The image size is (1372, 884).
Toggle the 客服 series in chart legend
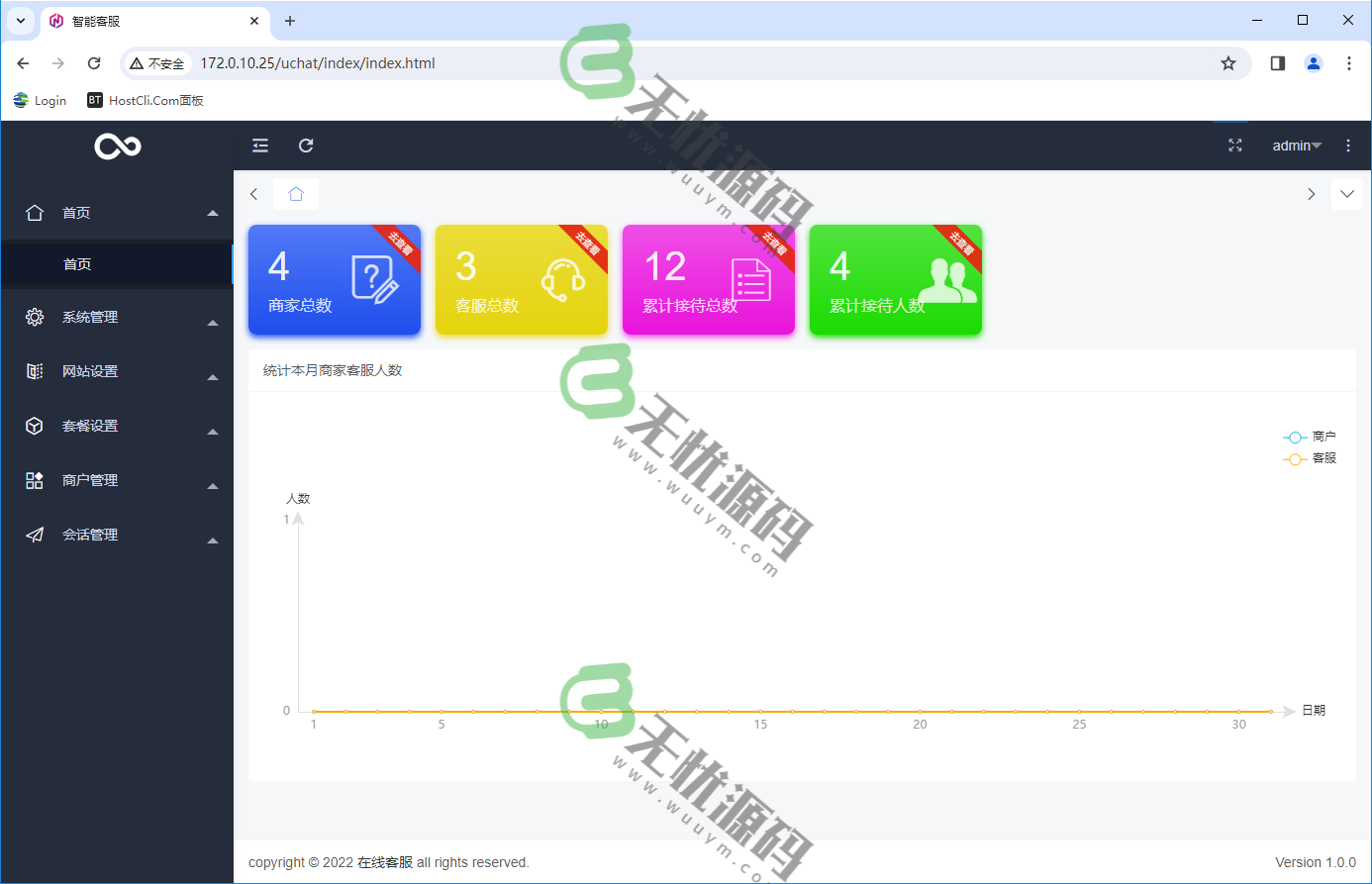[x=1309, y=458]
